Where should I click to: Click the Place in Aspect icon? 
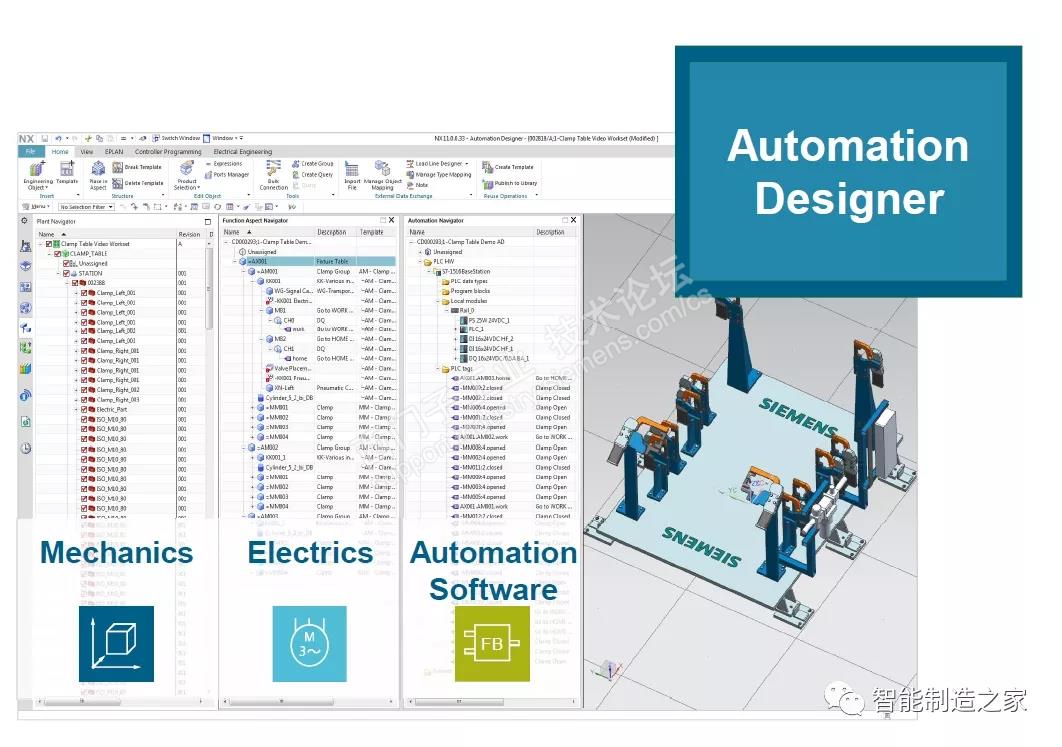(x=98, y=169)
